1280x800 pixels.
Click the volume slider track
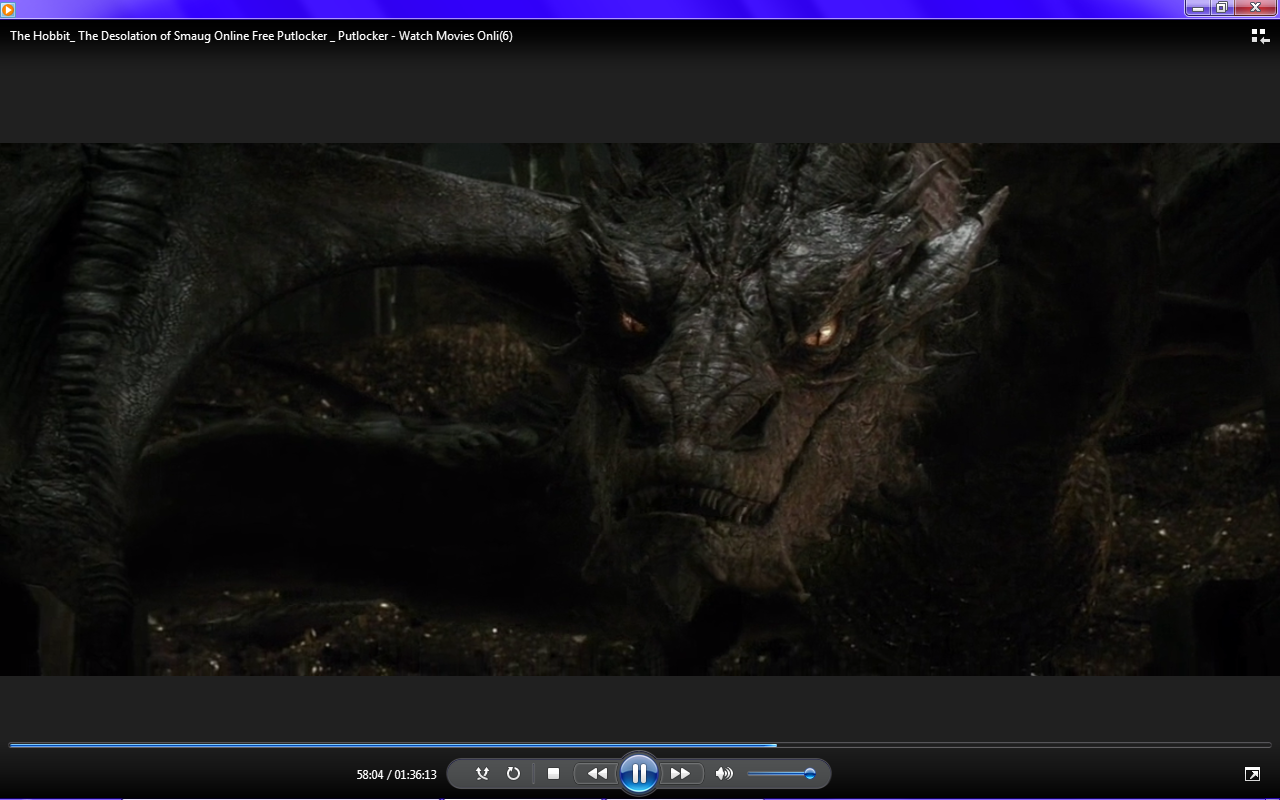[x=782, y=774]
